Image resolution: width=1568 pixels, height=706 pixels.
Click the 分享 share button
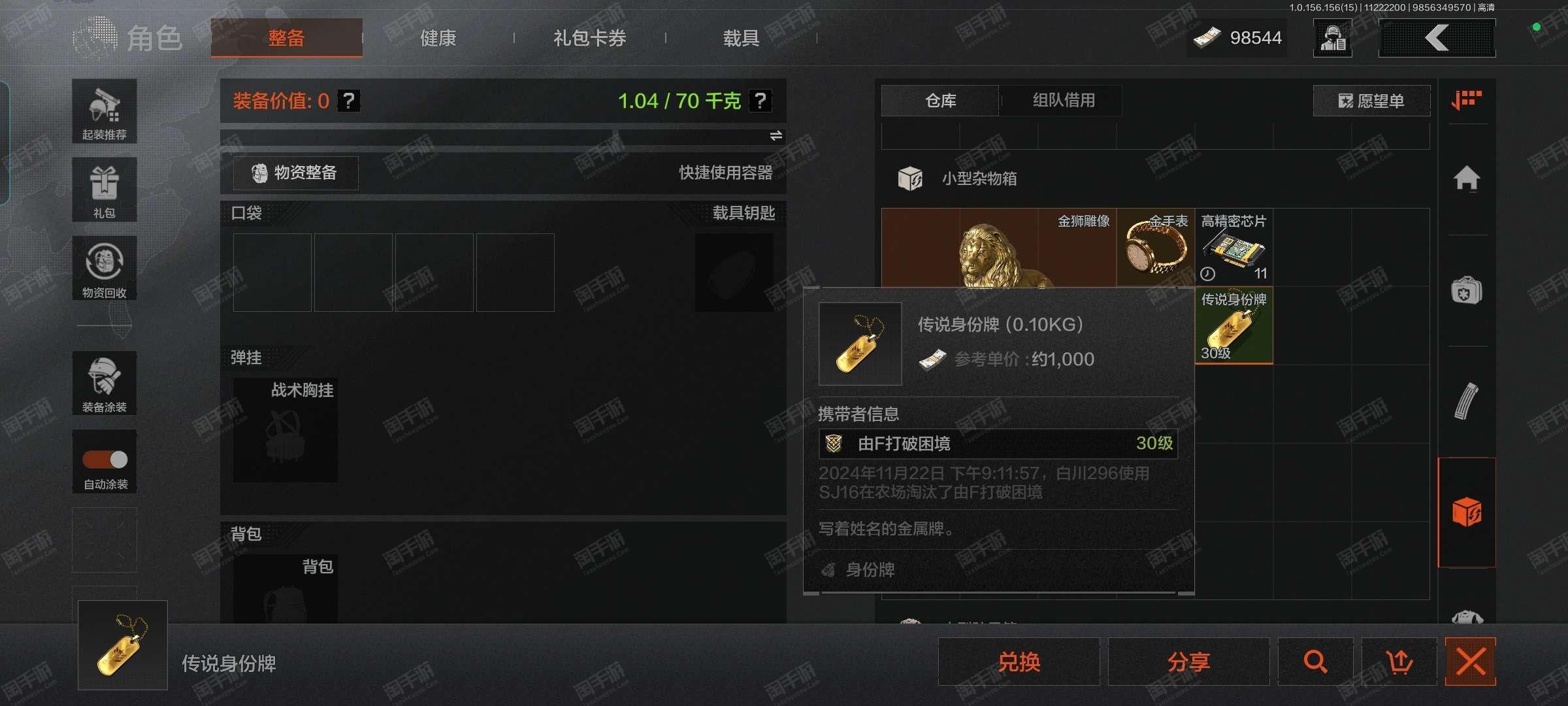pyautogui.click(x=1188, y=662)
